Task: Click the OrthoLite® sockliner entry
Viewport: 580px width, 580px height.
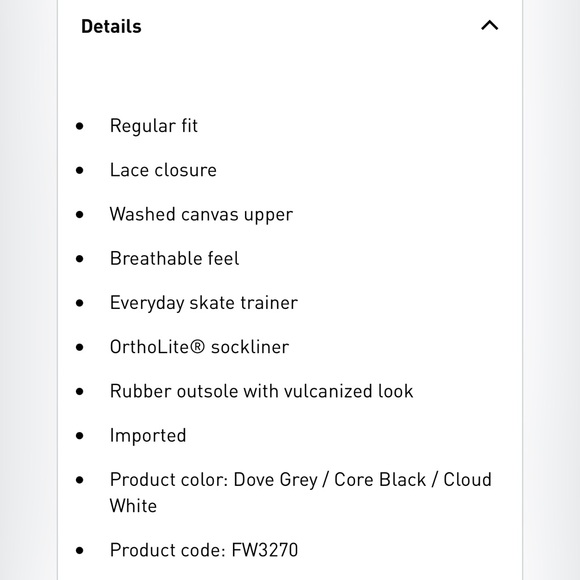Action: [x=199, y=347]
